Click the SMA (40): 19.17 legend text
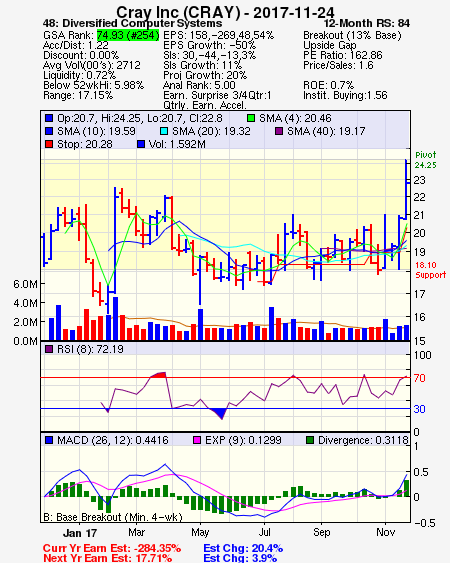The width and height of the screenshot is (450, 563). [326, 131]
